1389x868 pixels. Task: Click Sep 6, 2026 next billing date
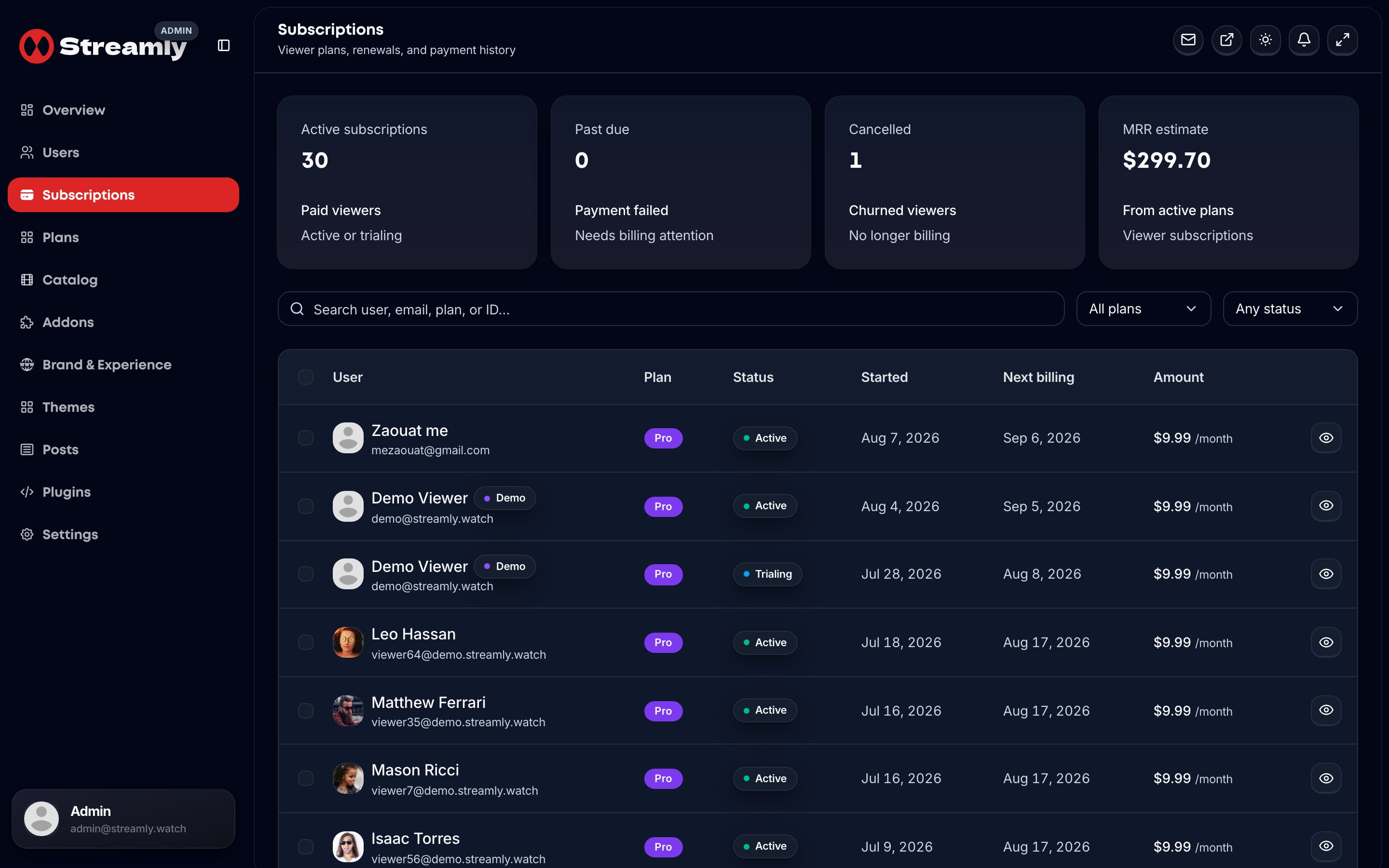[1042, 438]
